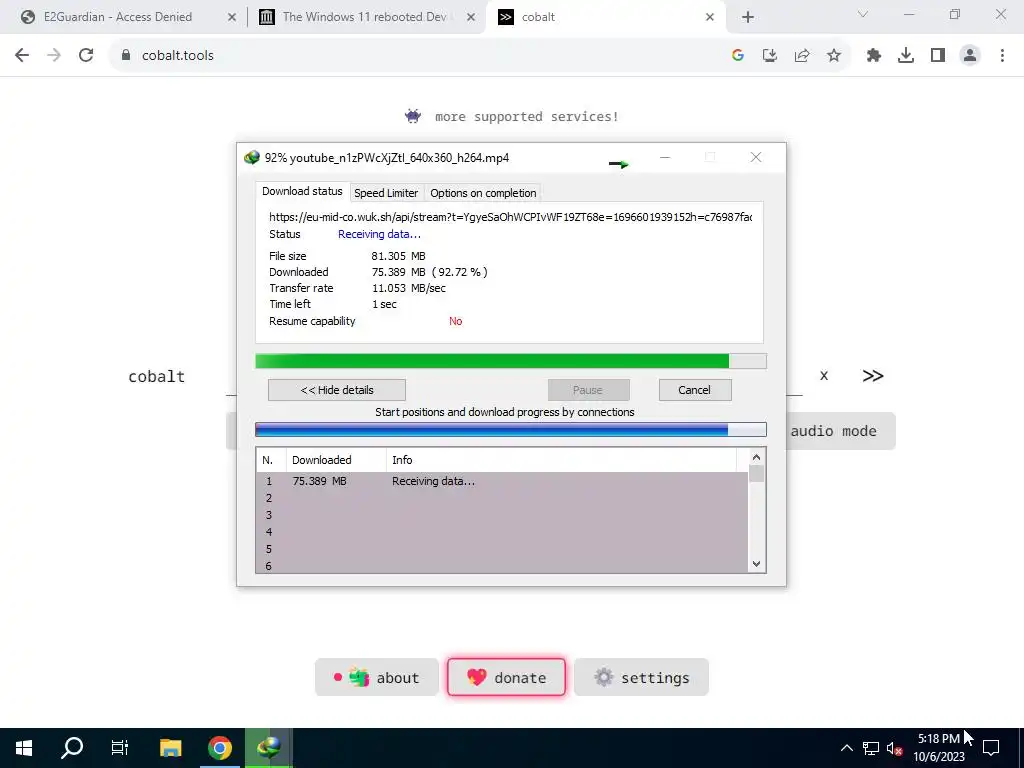Open the Windows Start menu
This screenshot has height=768, width=1024.
[24, 748]
